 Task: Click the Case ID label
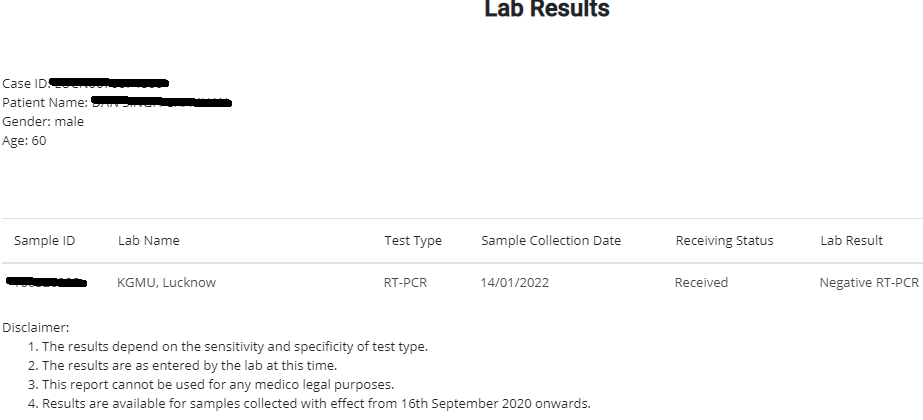24,84
